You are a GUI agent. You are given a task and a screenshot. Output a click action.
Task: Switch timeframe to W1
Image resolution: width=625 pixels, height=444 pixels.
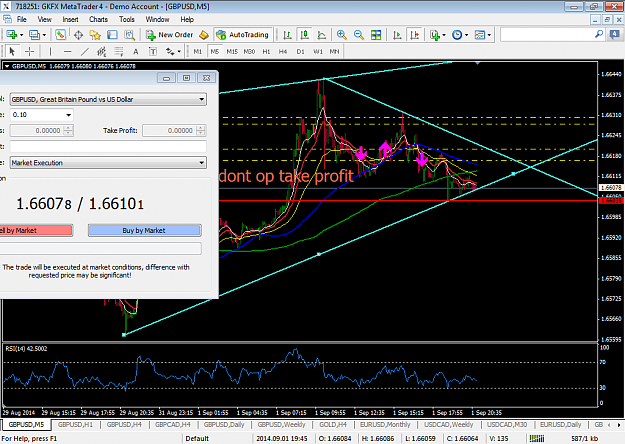[318, 51]
